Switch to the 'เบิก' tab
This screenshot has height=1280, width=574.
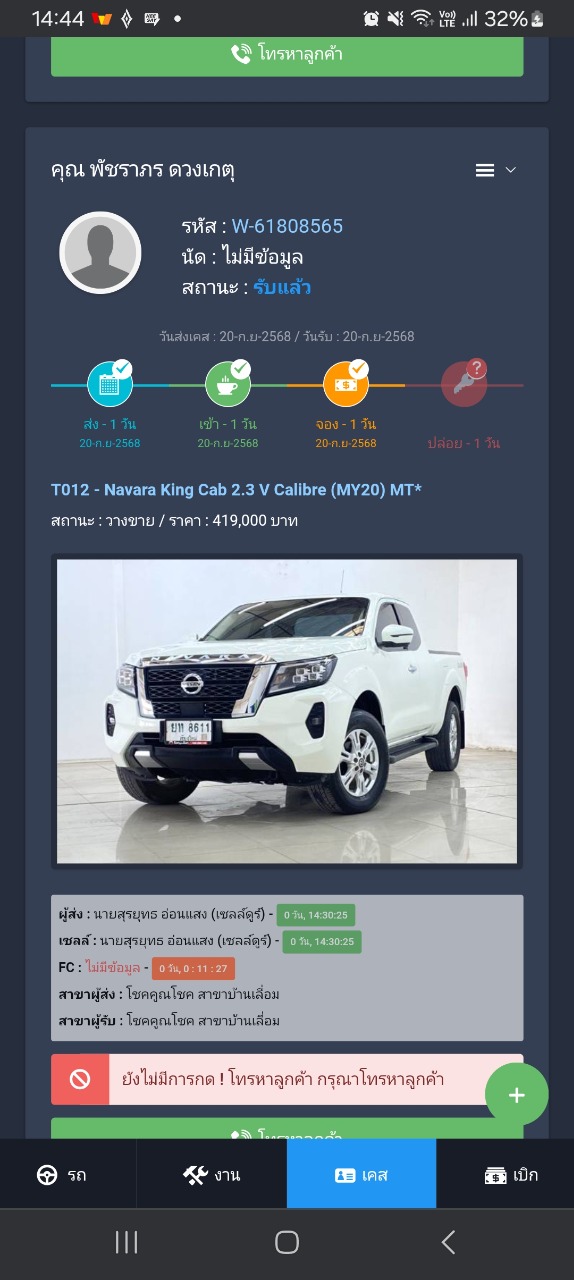[x=511, y=1175]
